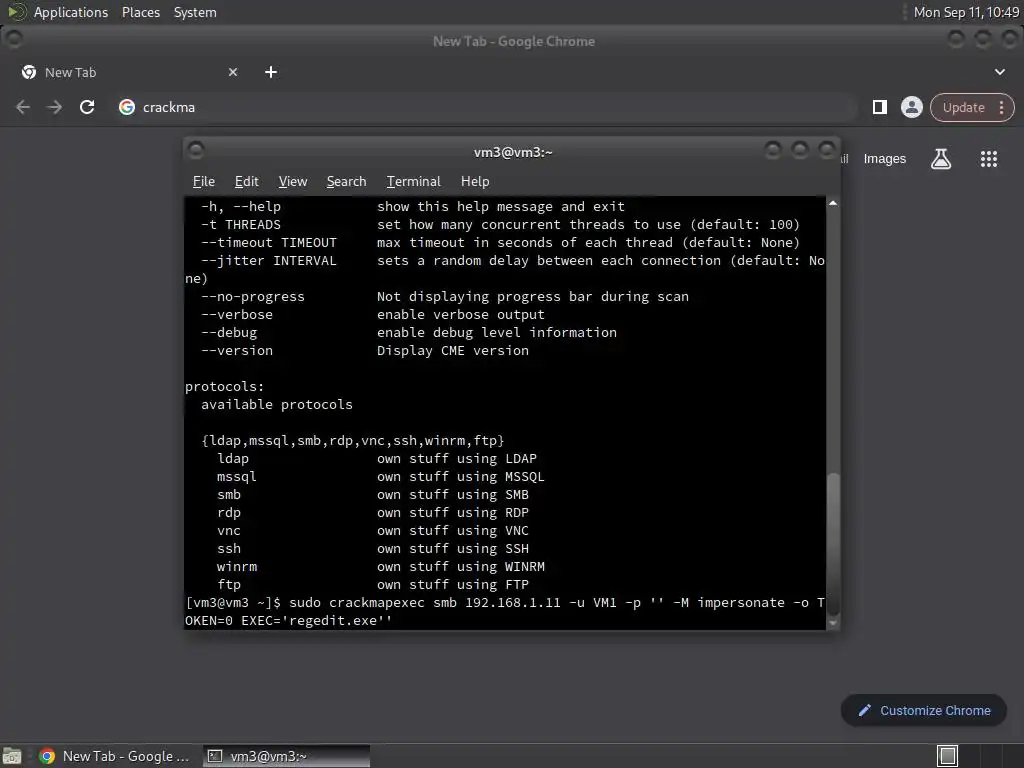1024x768 pixels.
Task: Click terminal scrollbar down arrow
Action: [833, 623]
